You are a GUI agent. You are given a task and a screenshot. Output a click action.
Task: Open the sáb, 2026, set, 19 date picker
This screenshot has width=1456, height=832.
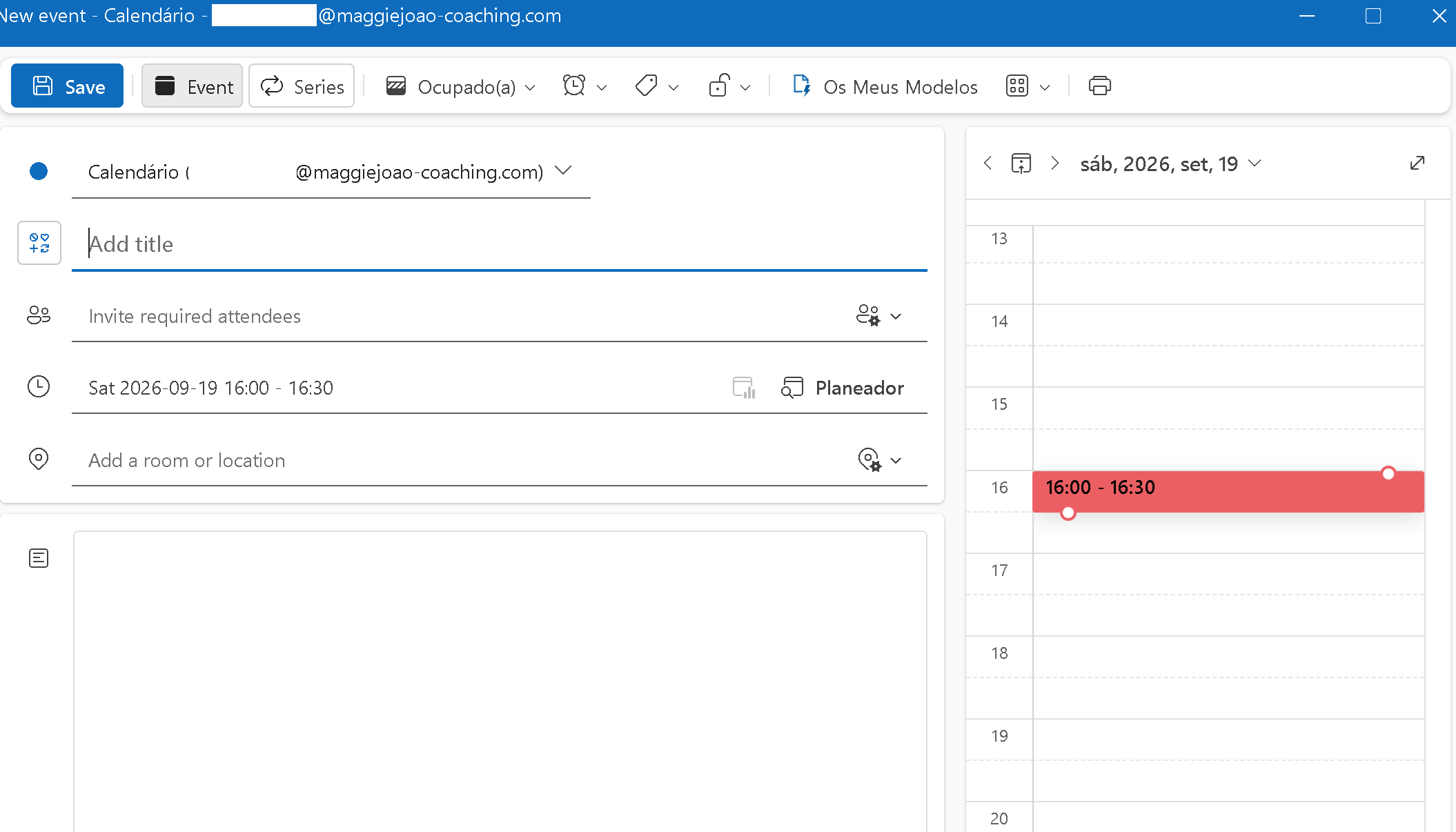tap(1170, 164)
